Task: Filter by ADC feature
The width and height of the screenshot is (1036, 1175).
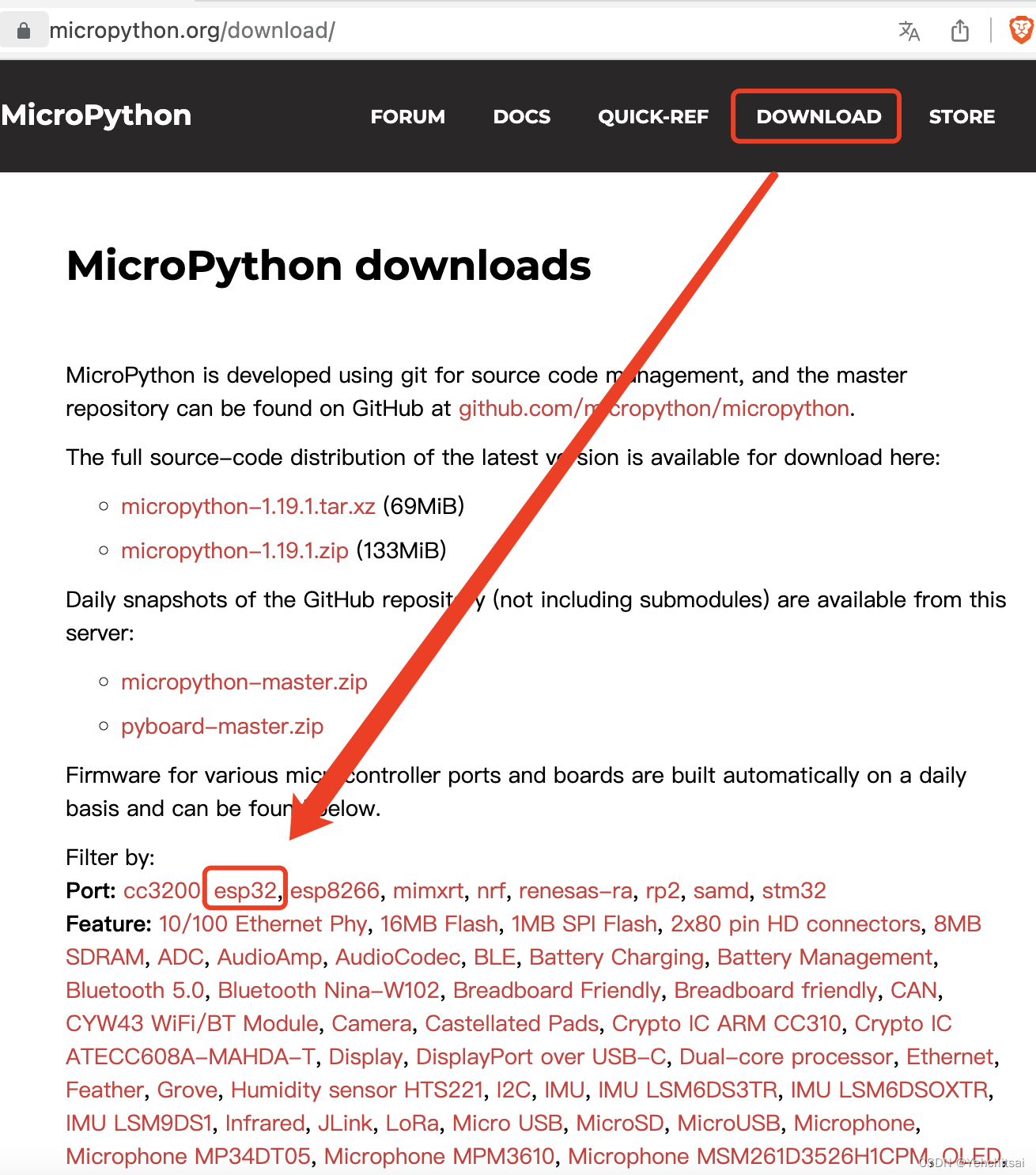Action: pos(181,958)
